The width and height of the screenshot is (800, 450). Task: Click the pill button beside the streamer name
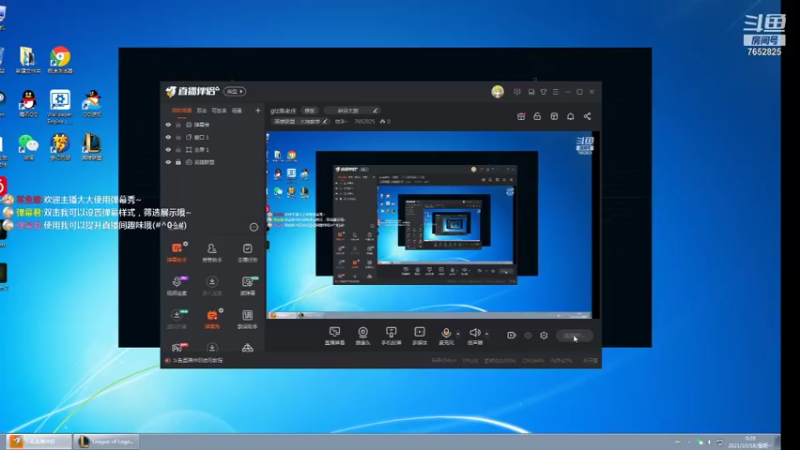pyautogui.click(x=310, y=110)
